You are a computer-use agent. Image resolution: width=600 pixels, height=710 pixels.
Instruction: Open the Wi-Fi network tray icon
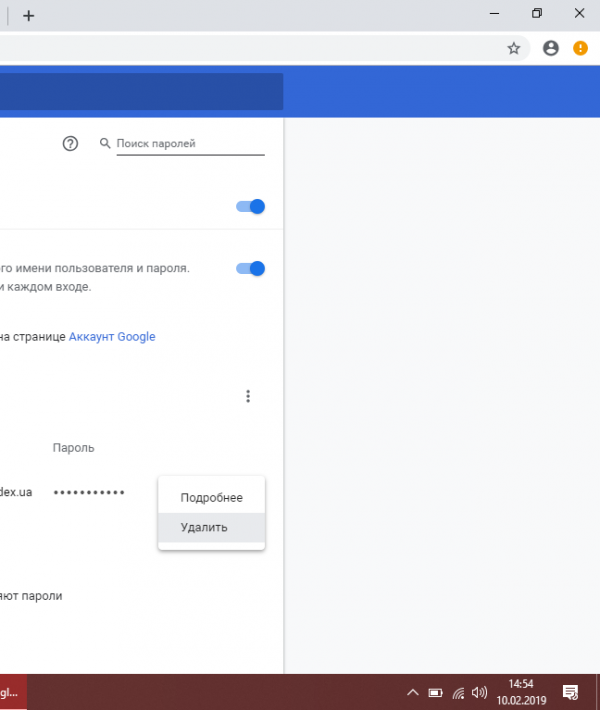[458, 692]
